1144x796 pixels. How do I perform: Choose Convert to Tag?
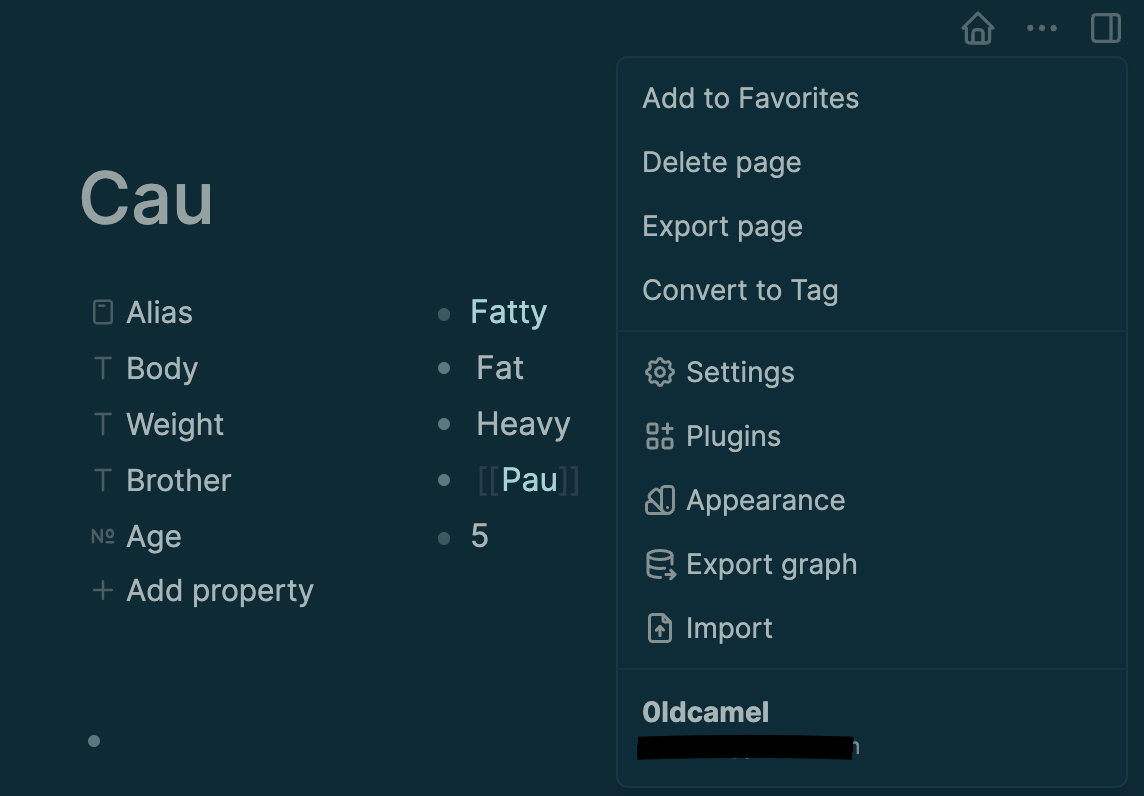740,291
